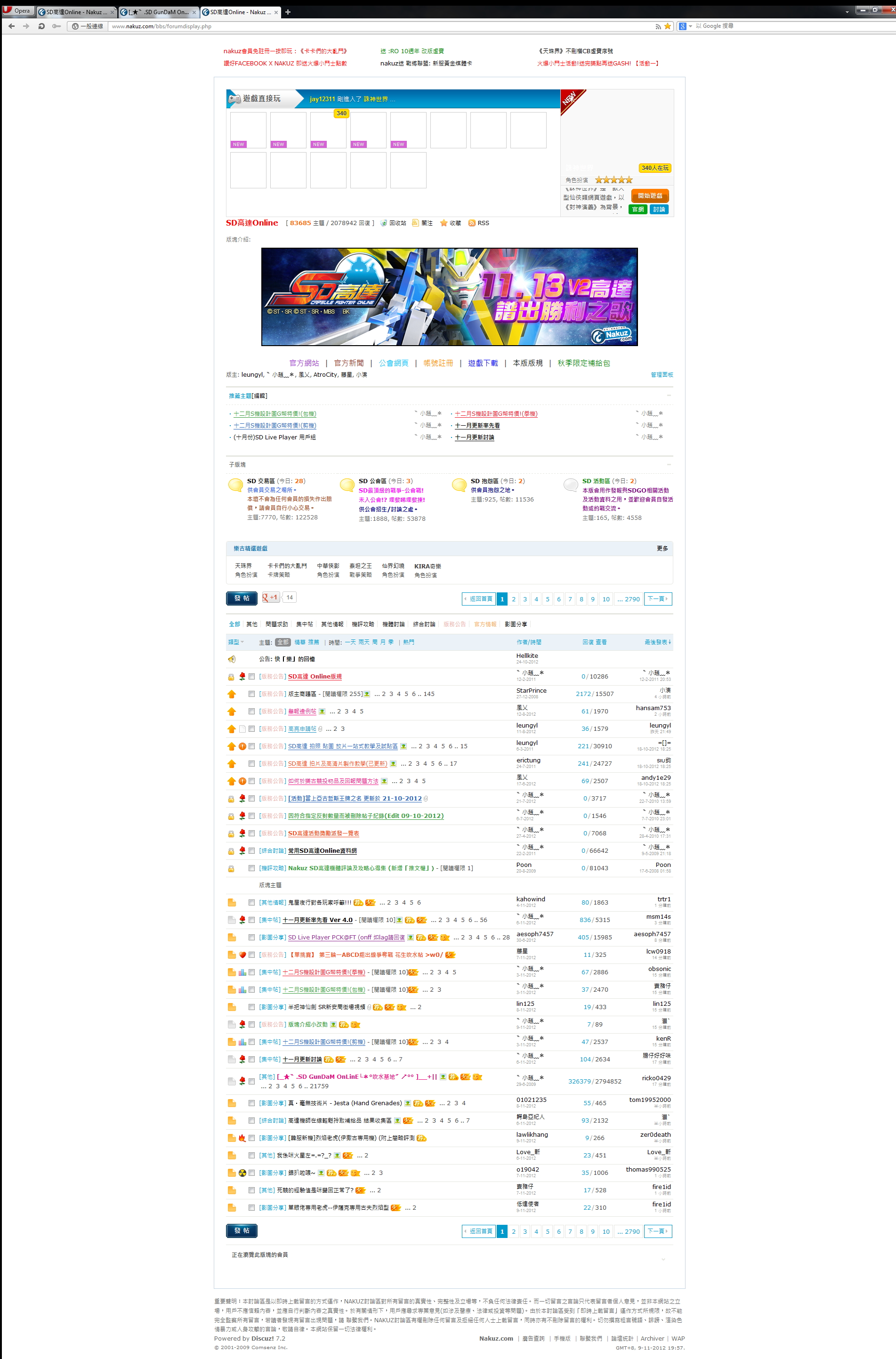The image size is (896, 1359).
Task: Select the 綜合討論 category tab
Action: pos(424,624)
